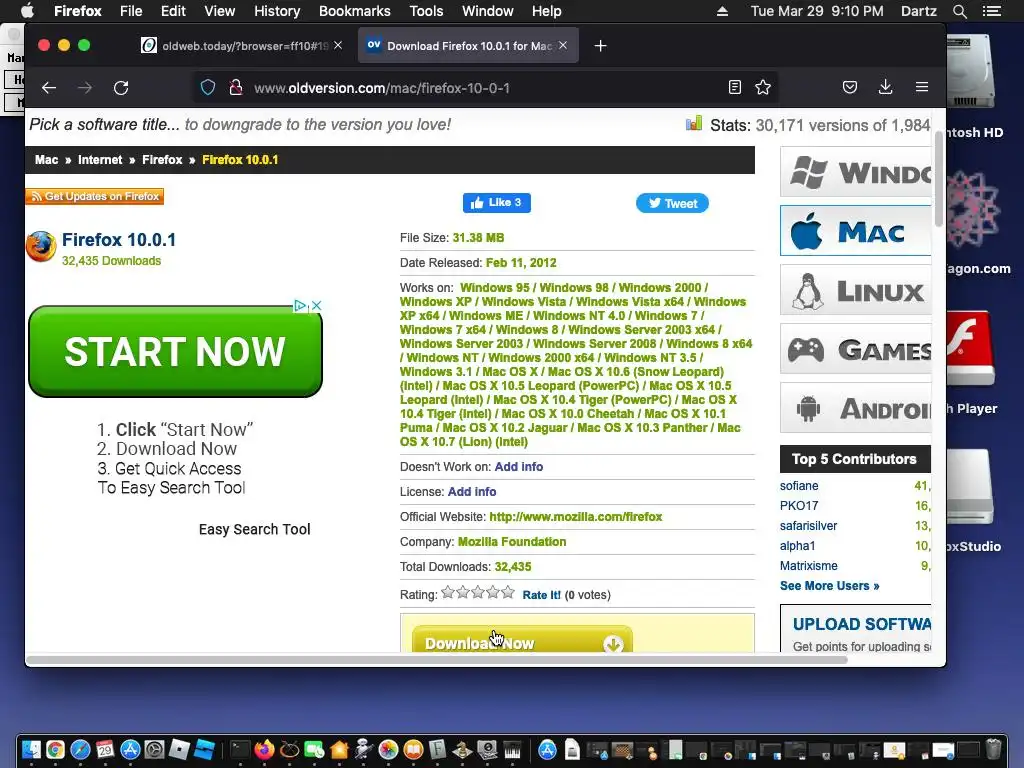Click the vertical scrollbar thumb
The height and width of the screenshot is (768, 1024).
click(939, 178)
